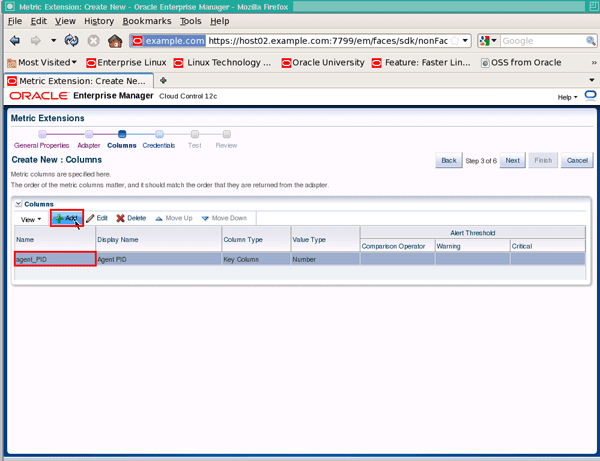Go to the Firefox home page icon
This screenshot has width=600, height=461.
pyautogui.click(x=115, y=41)
